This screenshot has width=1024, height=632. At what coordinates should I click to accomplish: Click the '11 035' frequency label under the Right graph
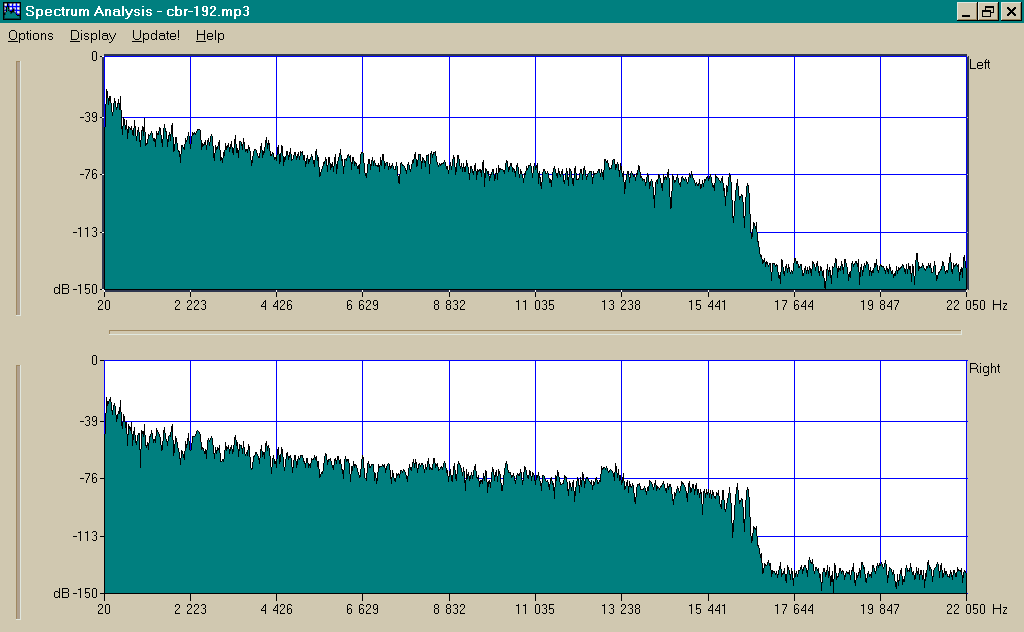point(535,609)
